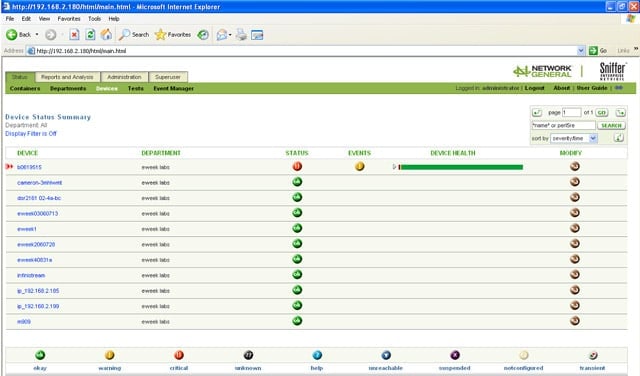Open the infinistream device link
Screen dimensions: 640x376
[x=31, y=275]
